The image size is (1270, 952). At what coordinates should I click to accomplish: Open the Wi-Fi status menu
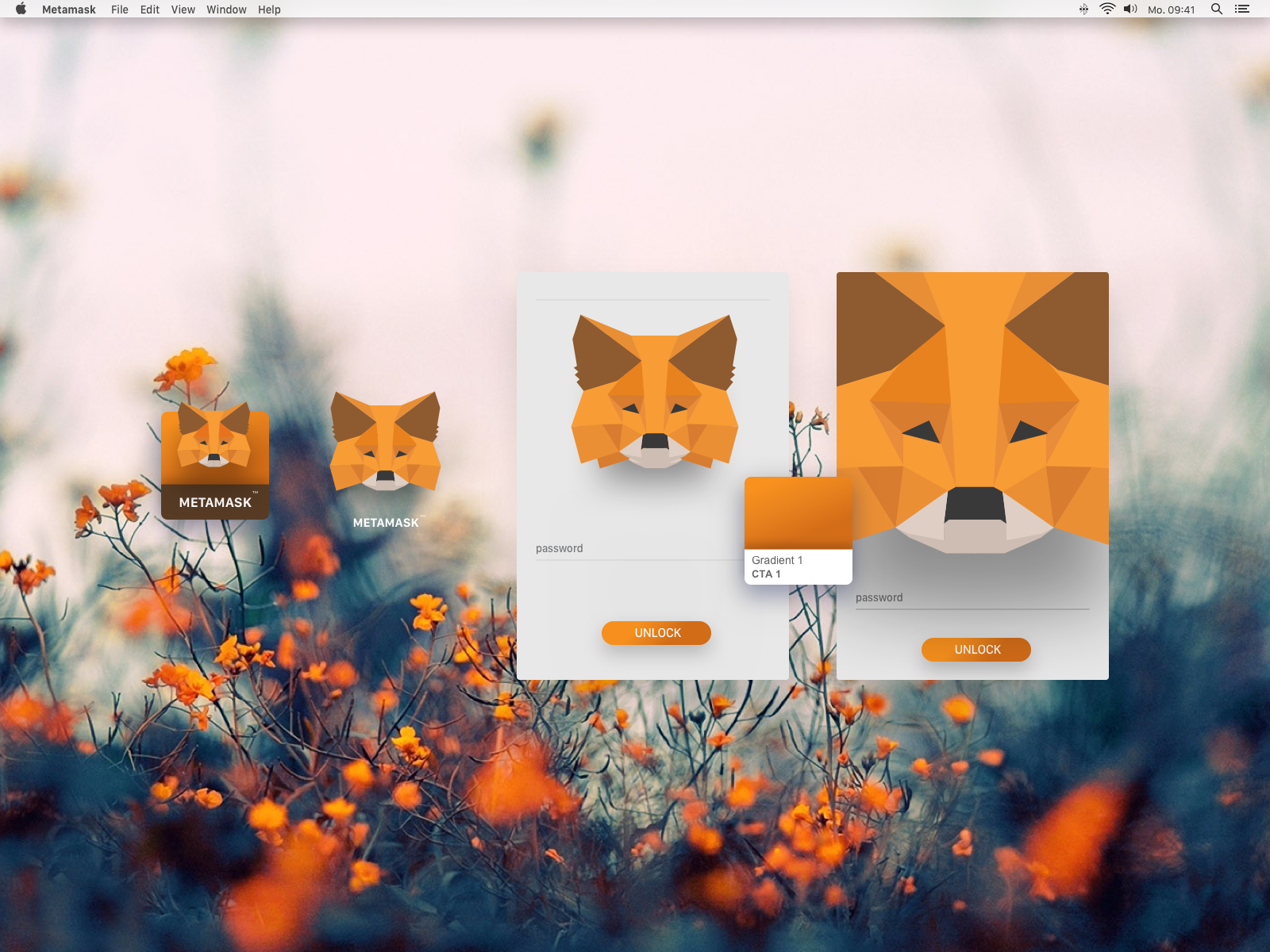click(1107, 10)
